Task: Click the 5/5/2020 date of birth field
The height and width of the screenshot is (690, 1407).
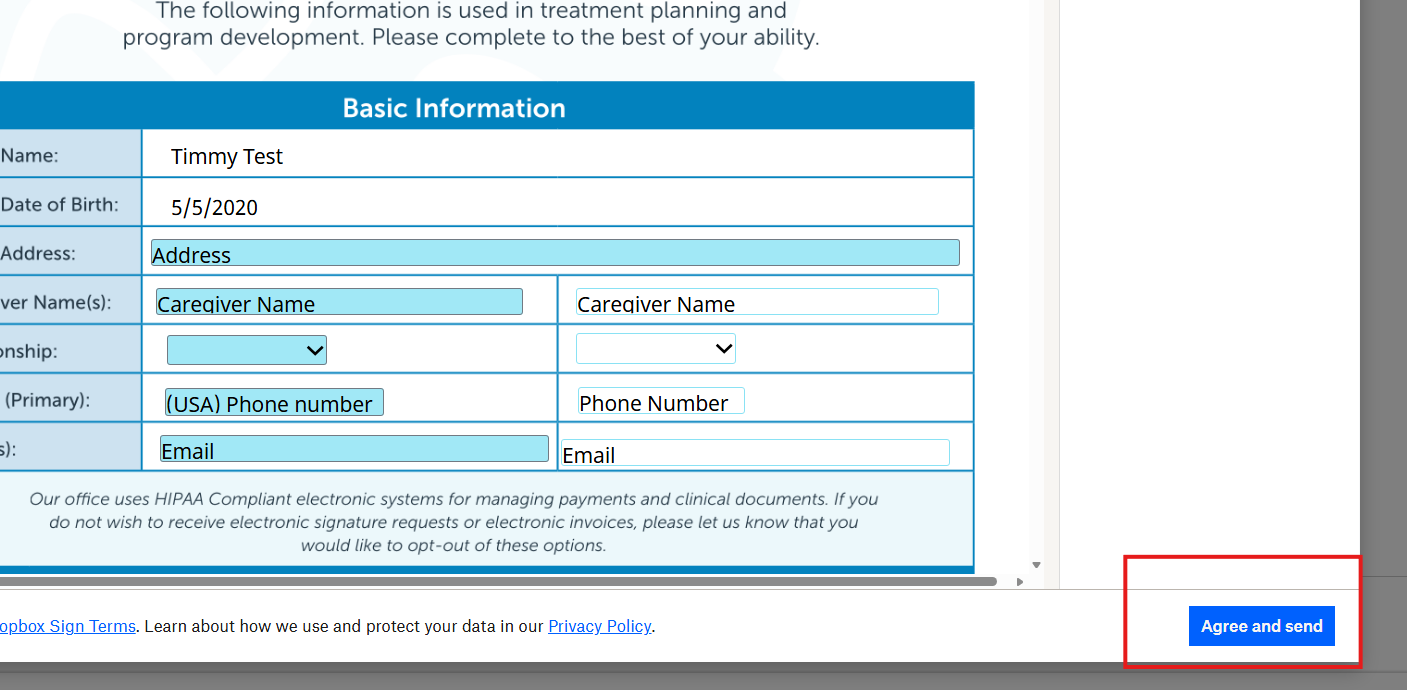Action: tap(558, 203)
